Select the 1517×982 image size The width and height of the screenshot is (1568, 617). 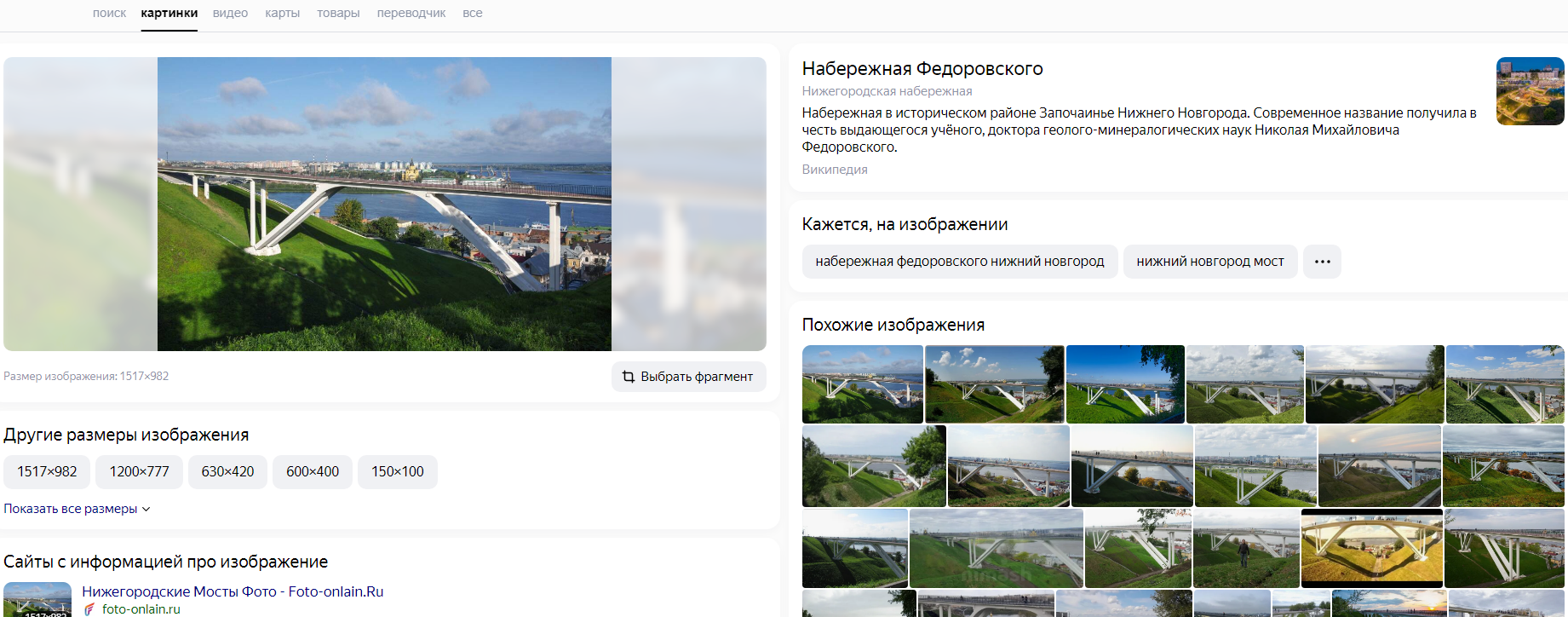click(47, 471)
